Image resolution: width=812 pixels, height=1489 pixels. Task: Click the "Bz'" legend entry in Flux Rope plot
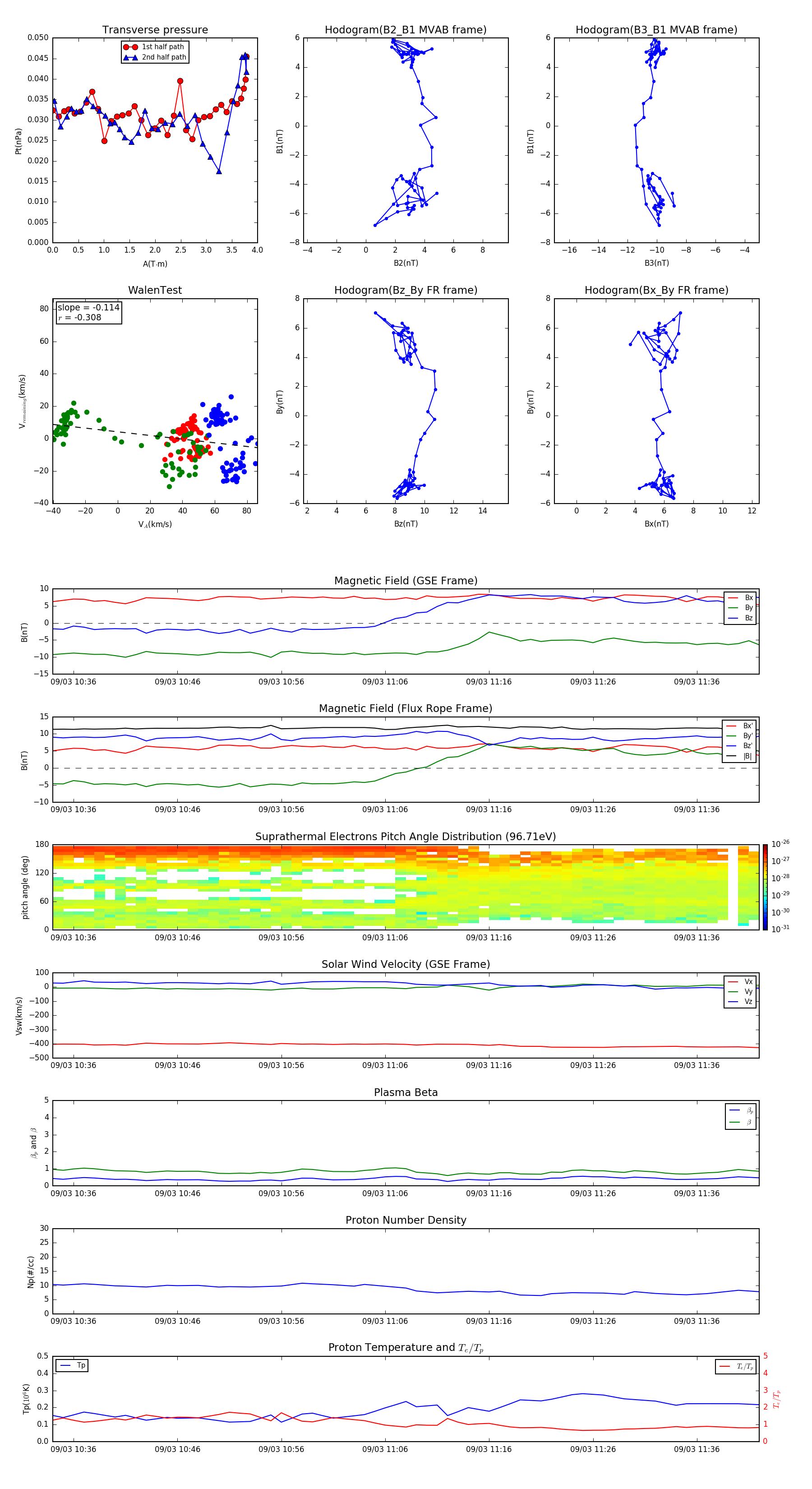(740, 746)
